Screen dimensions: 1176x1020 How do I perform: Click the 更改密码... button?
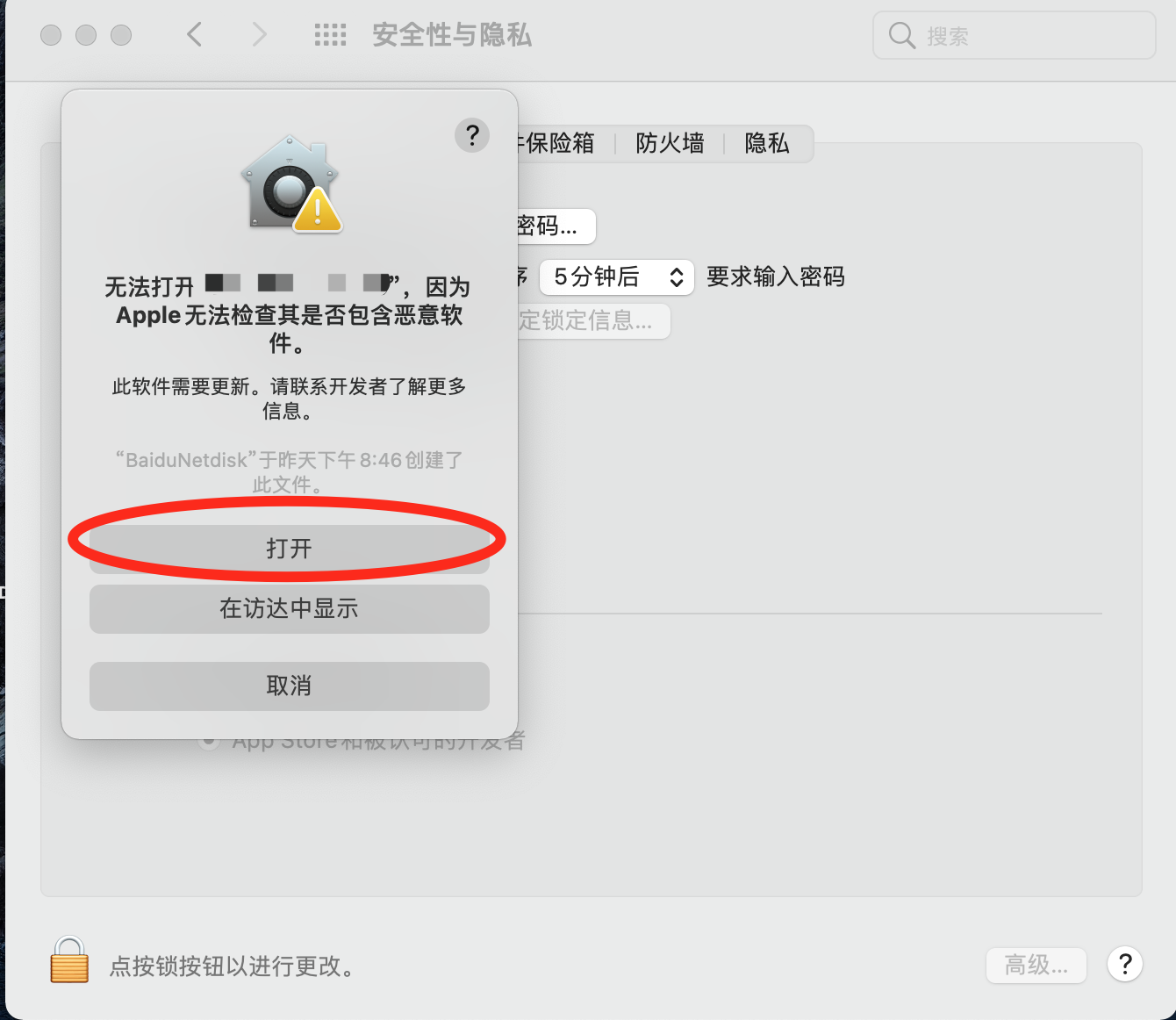(555, 226)
